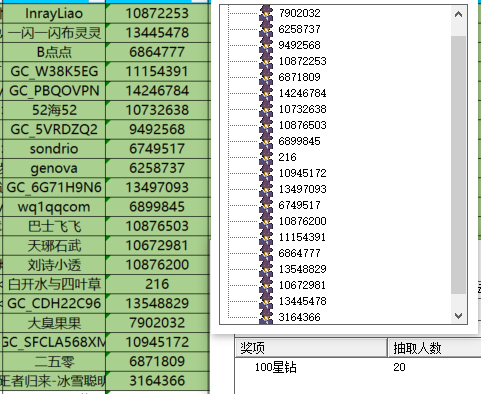Select the user icon beside 6749517
This screenshot has width=481, height=394.
(x=266, y=205)
